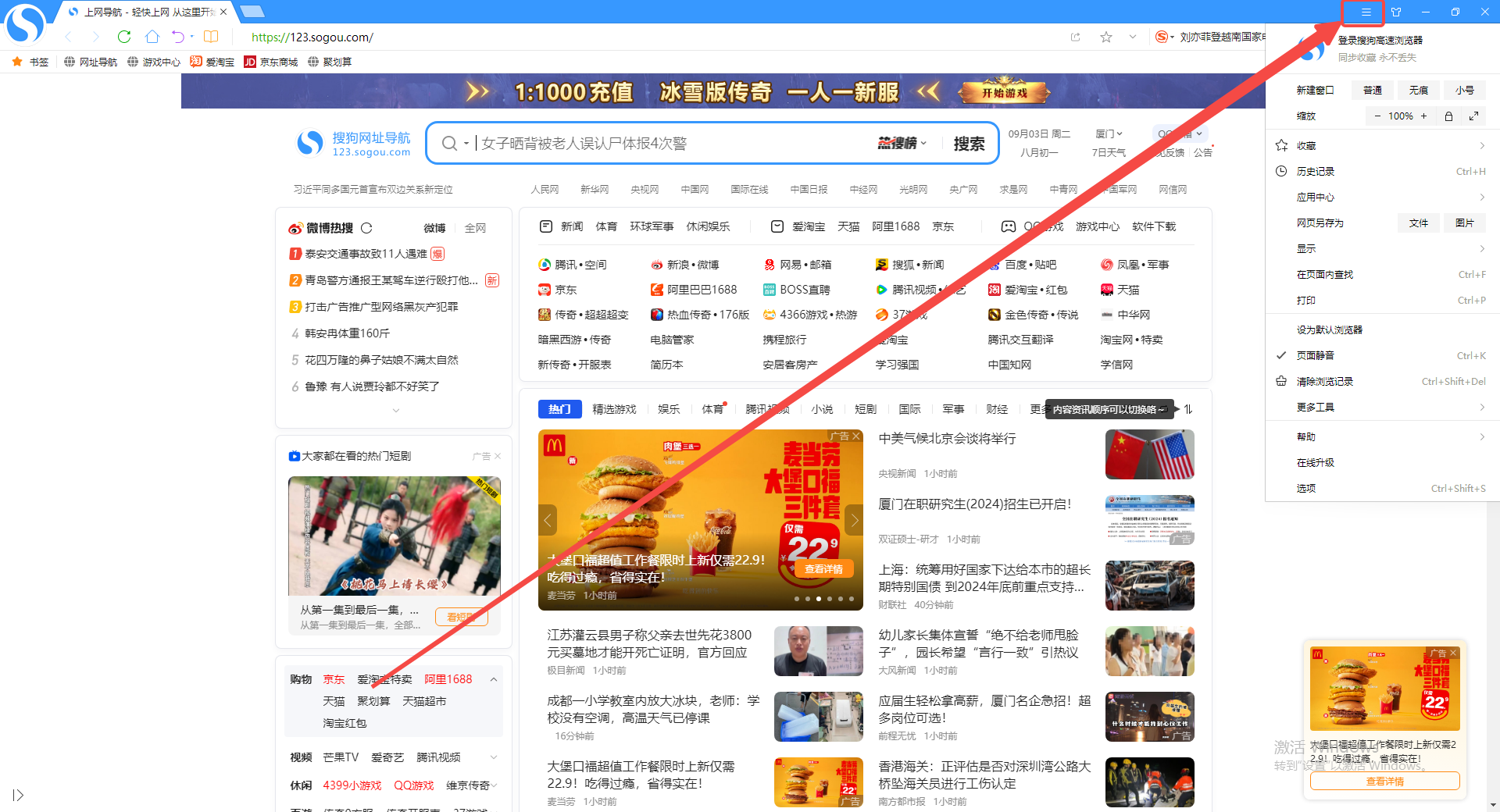Screen dimensions: 1500x812
Task: Close the hot short drama ad
Action: (x=498, y=456)
